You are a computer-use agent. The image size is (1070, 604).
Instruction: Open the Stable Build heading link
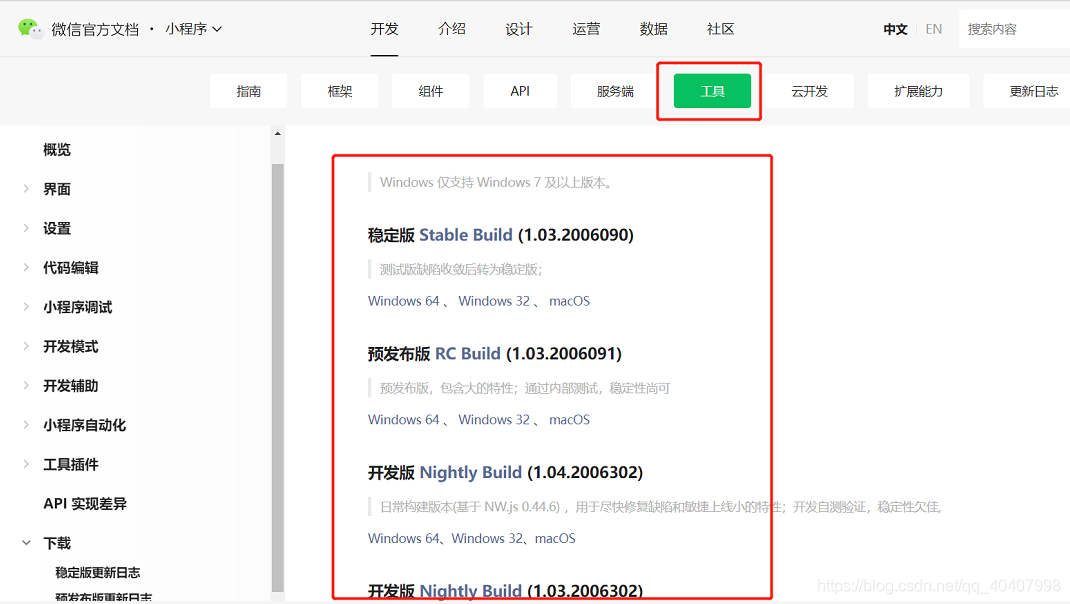(x=465, y=235)
